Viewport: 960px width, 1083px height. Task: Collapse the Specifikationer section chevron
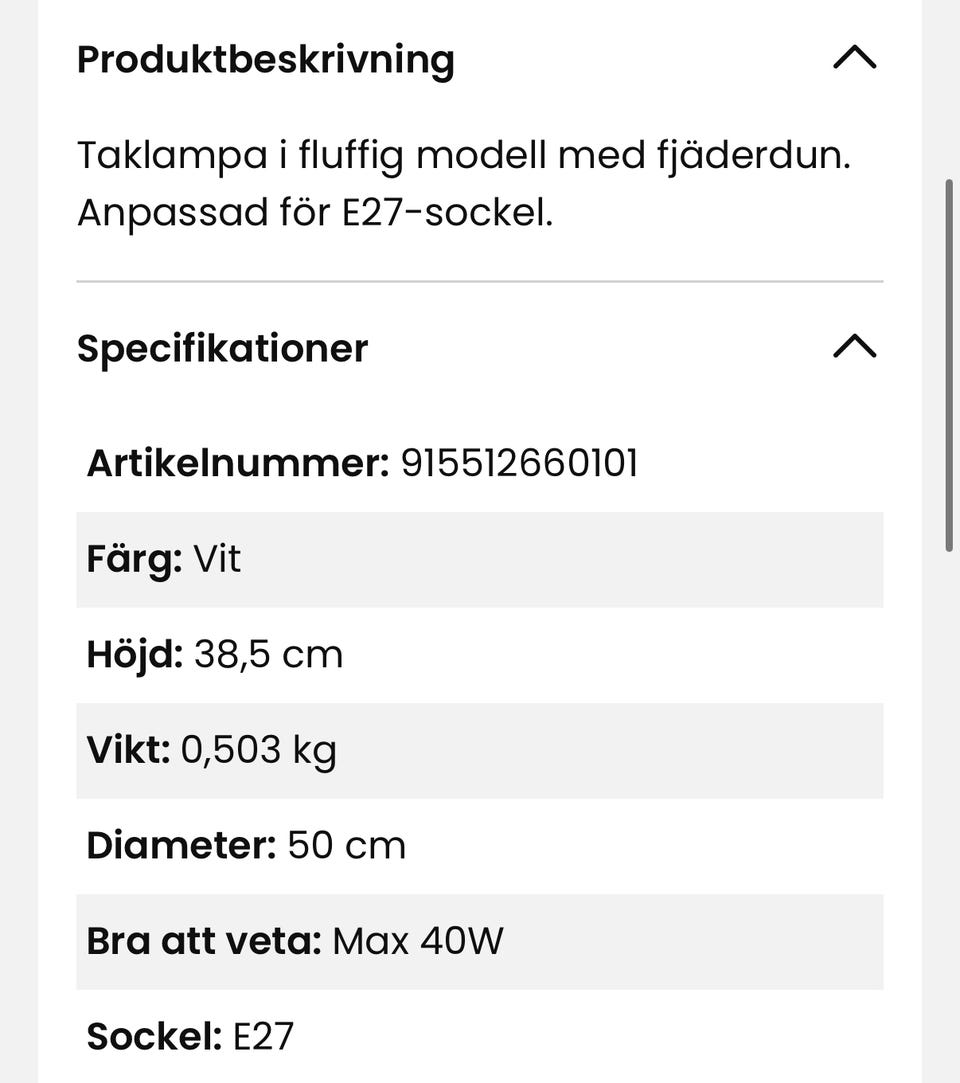(854, 347)
